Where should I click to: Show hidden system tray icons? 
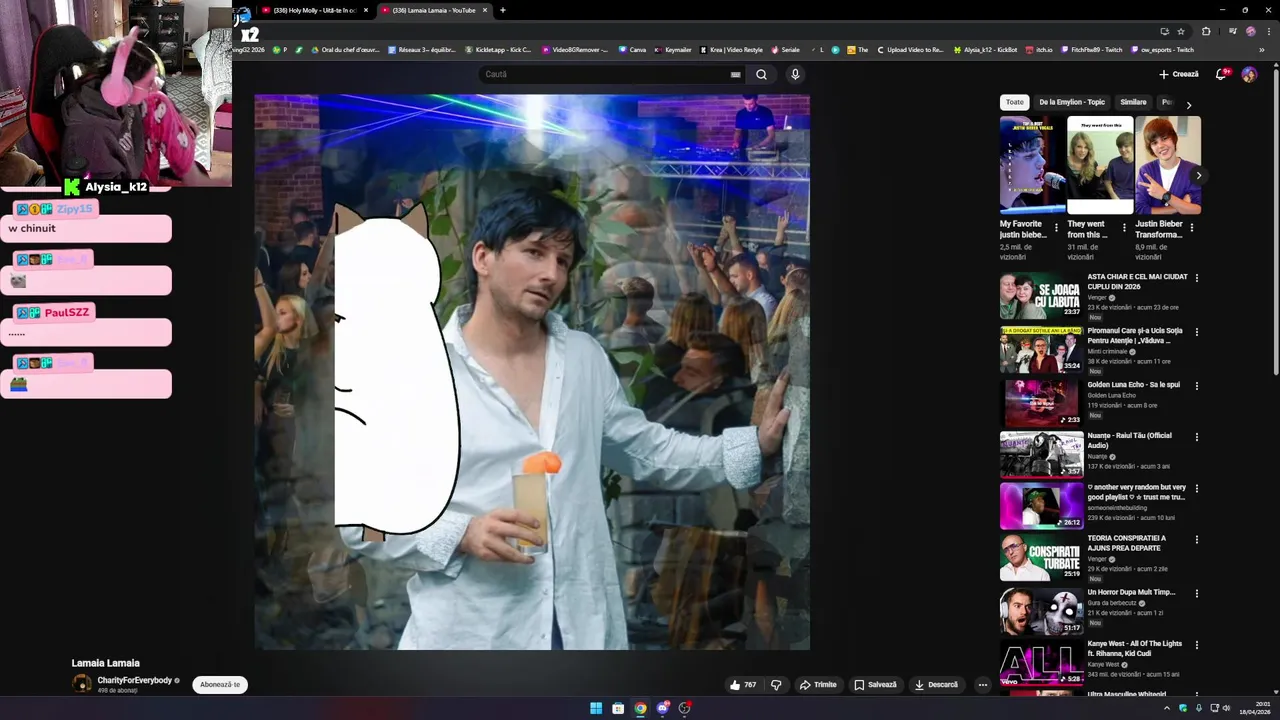1166,708
